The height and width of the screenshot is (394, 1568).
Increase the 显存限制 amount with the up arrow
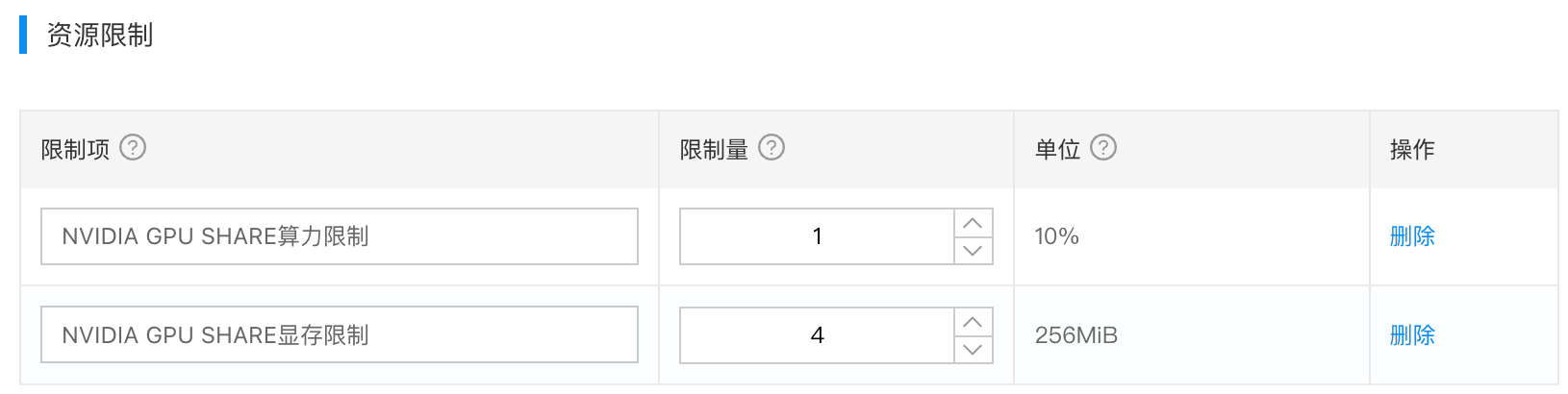pos(973,322)
